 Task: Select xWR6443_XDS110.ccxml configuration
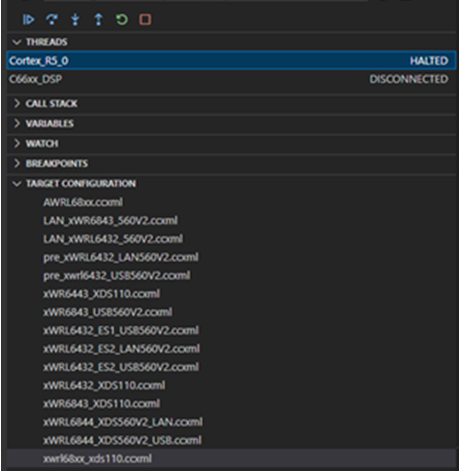pyautogui.click(x=102, y=294)
